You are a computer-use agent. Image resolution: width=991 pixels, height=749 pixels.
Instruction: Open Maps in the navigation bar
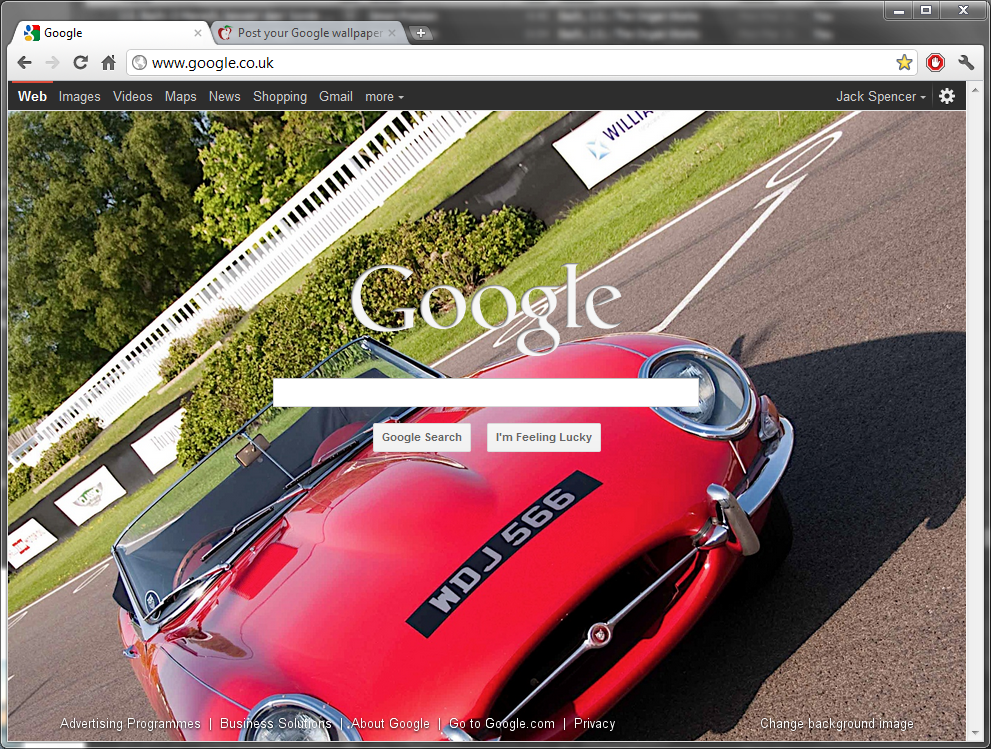click(181, 96)
